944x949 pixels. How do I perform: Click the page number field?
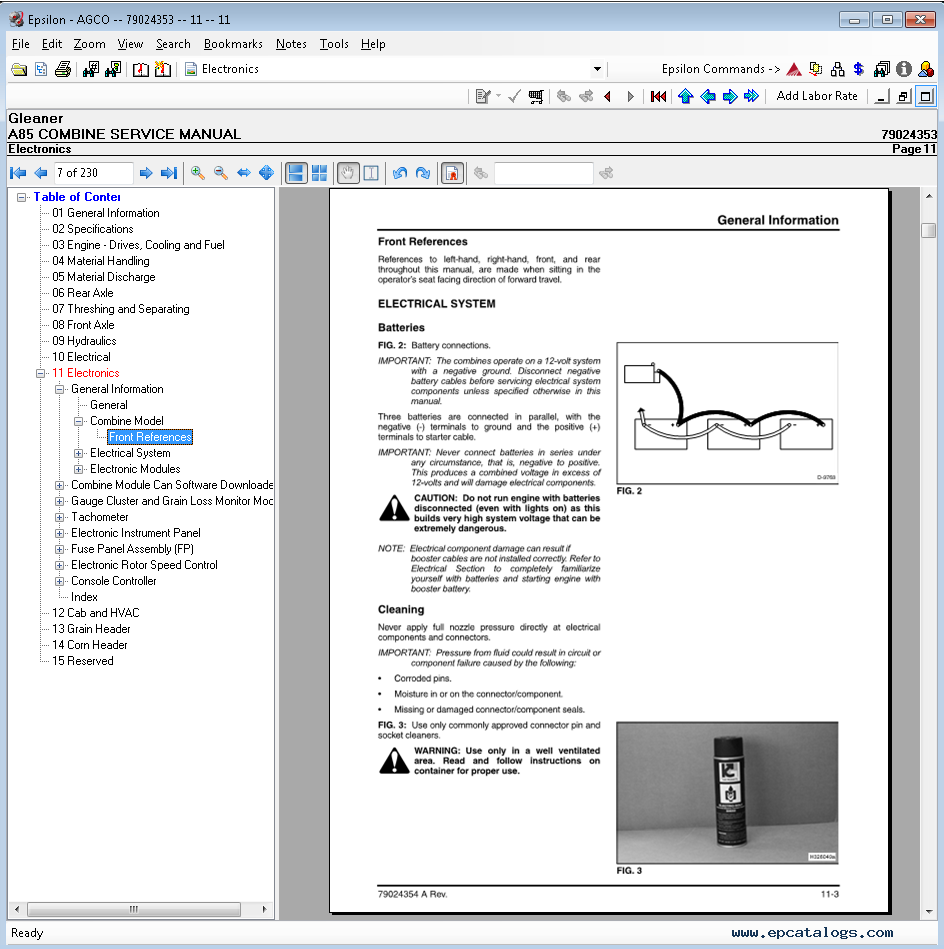point(93,173)
